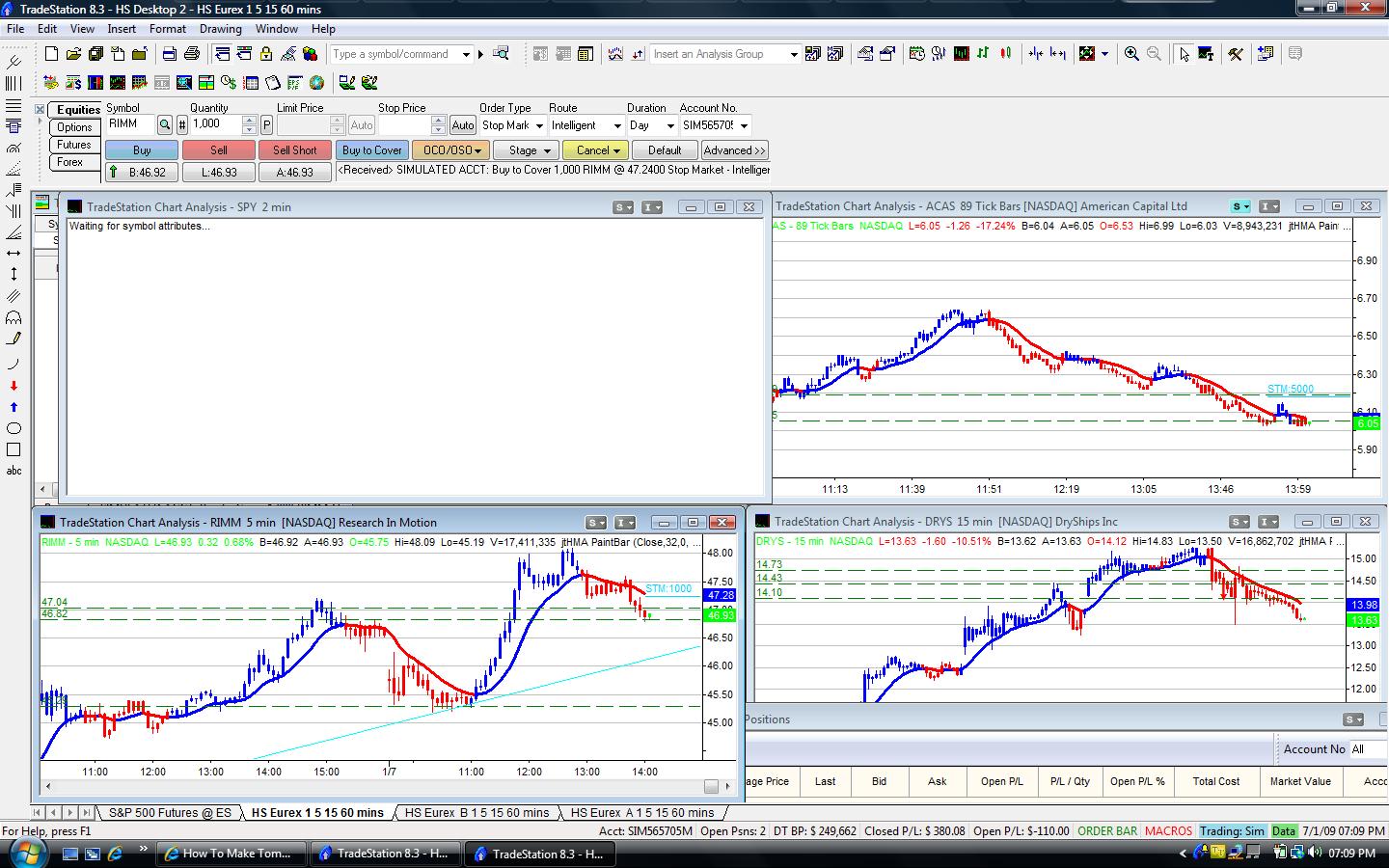Select the abc text label drawing tool
1389x868 pixels.
pyautogui.click(x=14, y=471)
